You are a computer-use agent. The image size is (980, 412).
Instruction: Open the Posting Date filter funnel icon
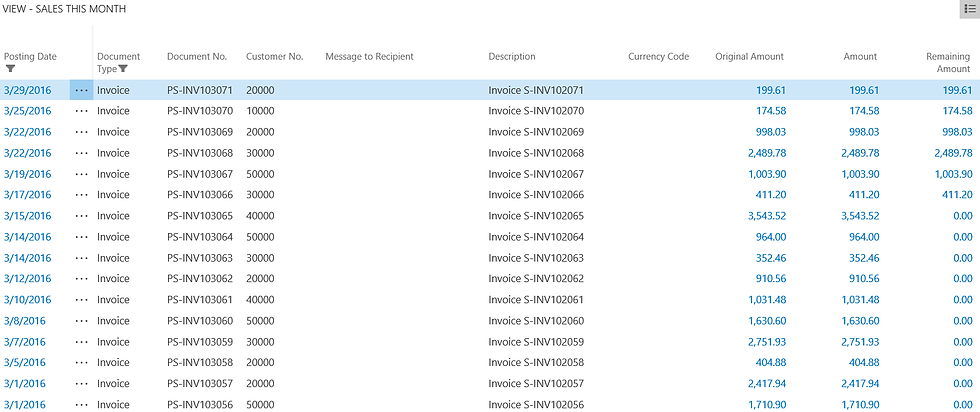click(10, 69)
